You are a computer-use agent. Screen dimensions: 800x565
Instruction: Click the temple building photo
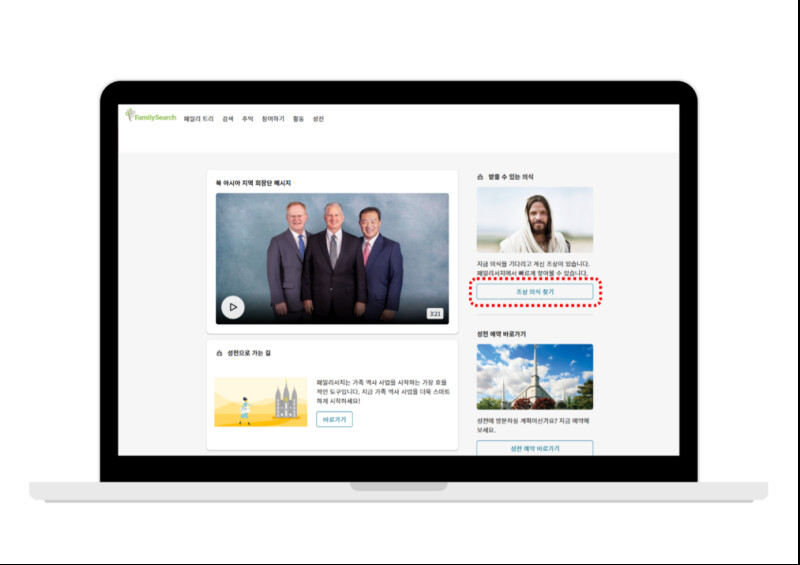[535, 377]
